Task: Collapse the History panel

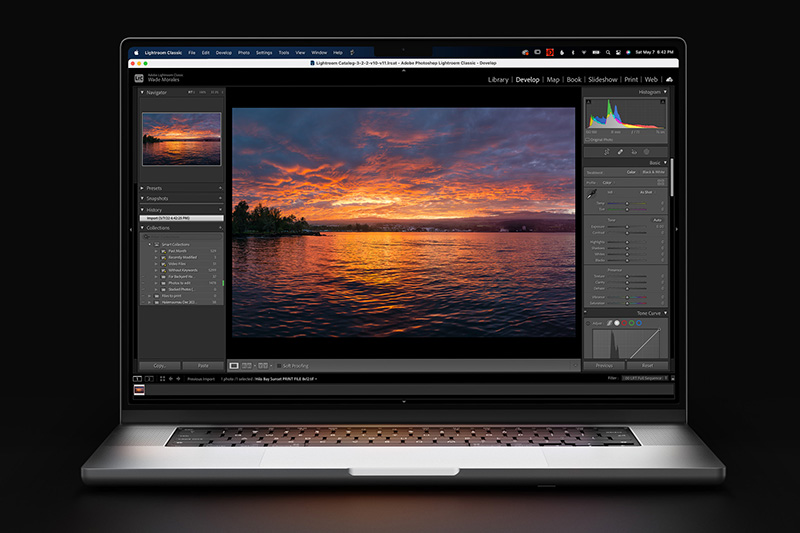Action: [142, 210]
